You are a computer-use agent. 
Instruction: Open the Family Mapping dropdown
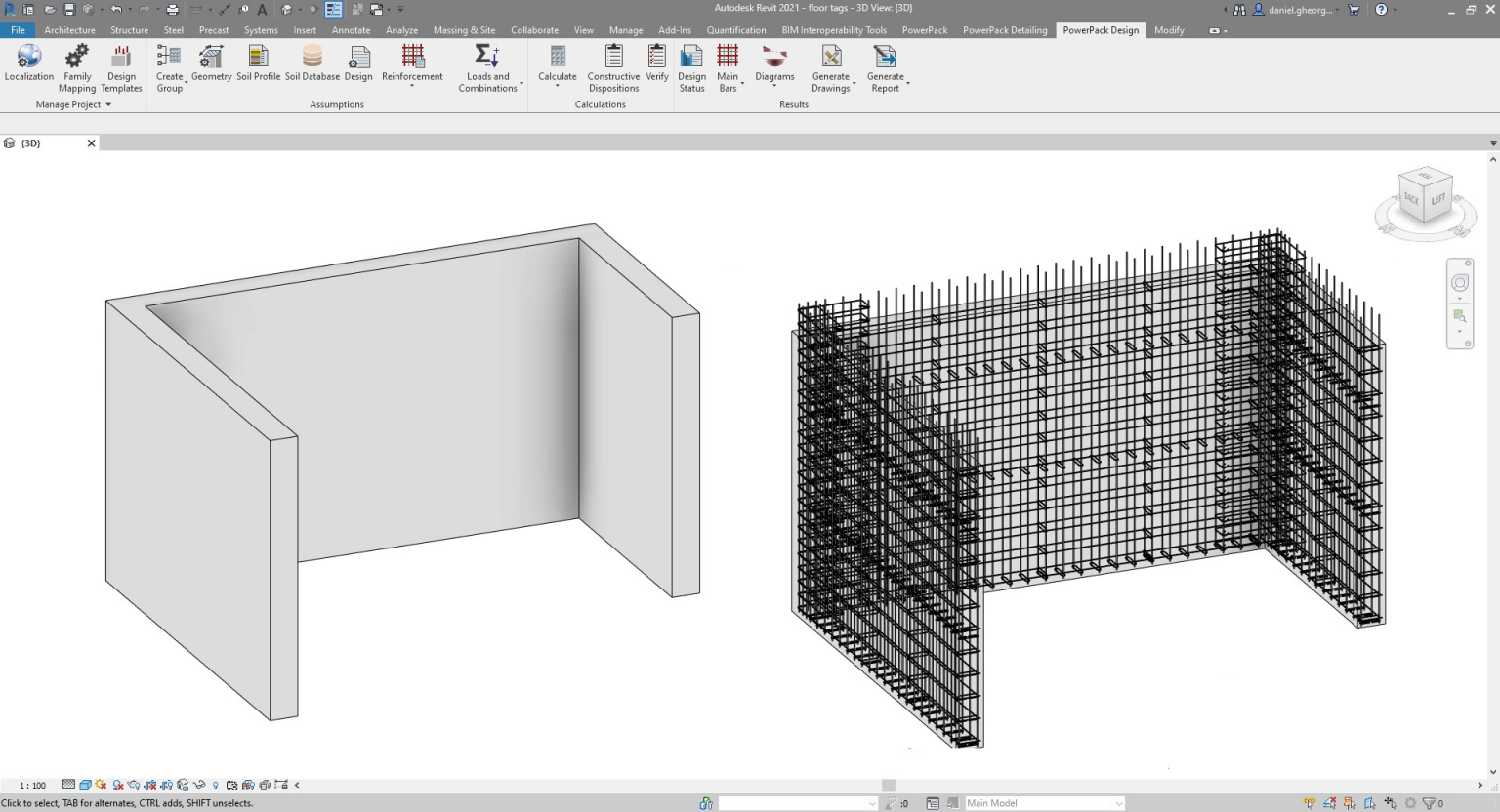click(x=76, y=68)
